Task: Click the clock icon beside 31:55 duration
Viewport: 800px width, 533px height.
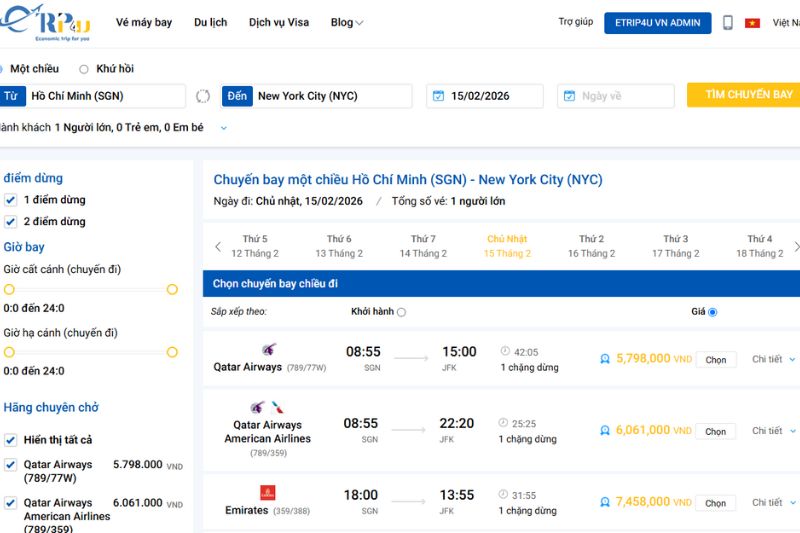Action: pos(503,494)
